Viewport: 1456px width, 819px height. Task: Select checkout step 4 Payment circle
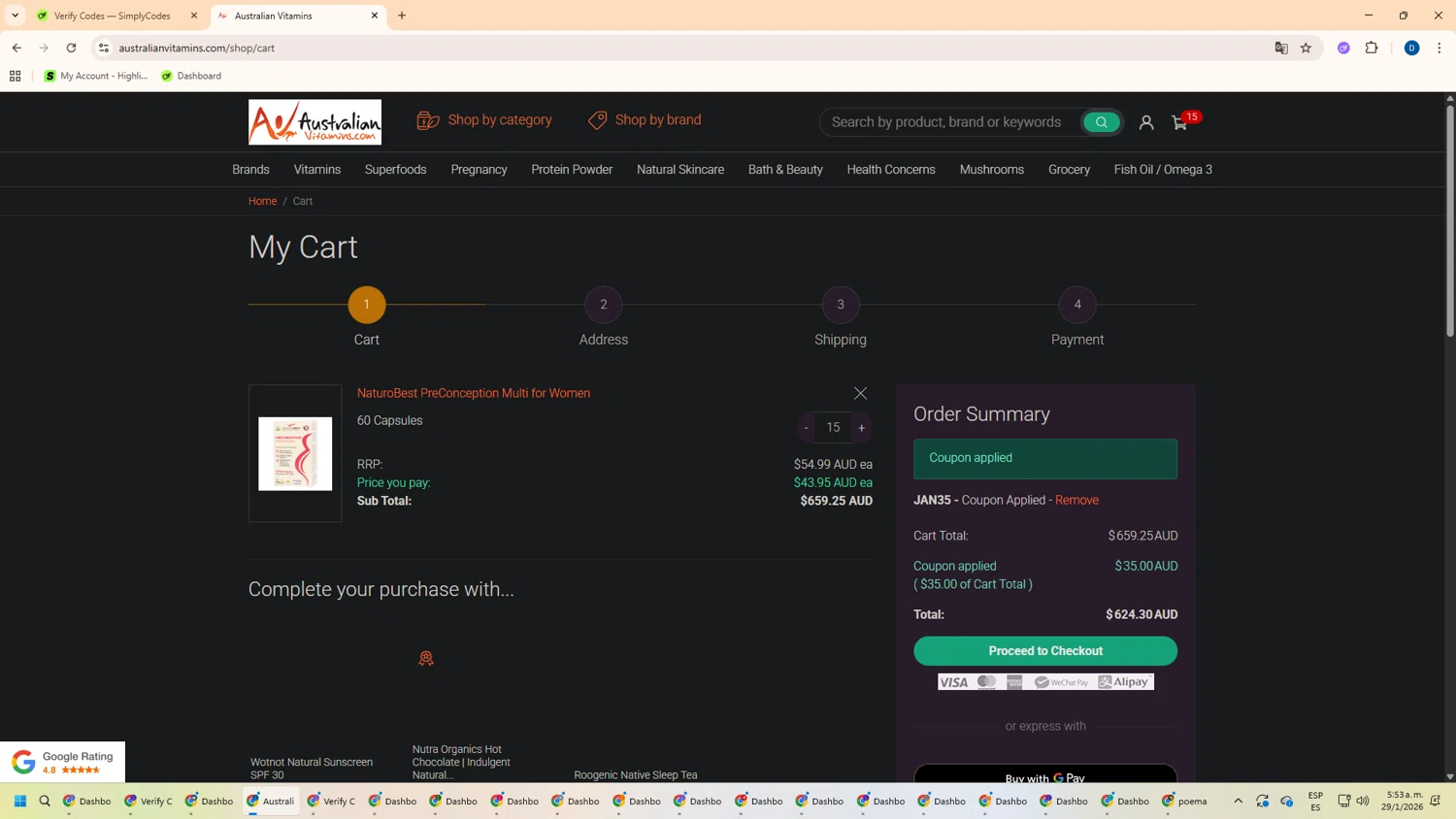[x=1077, y=305]
